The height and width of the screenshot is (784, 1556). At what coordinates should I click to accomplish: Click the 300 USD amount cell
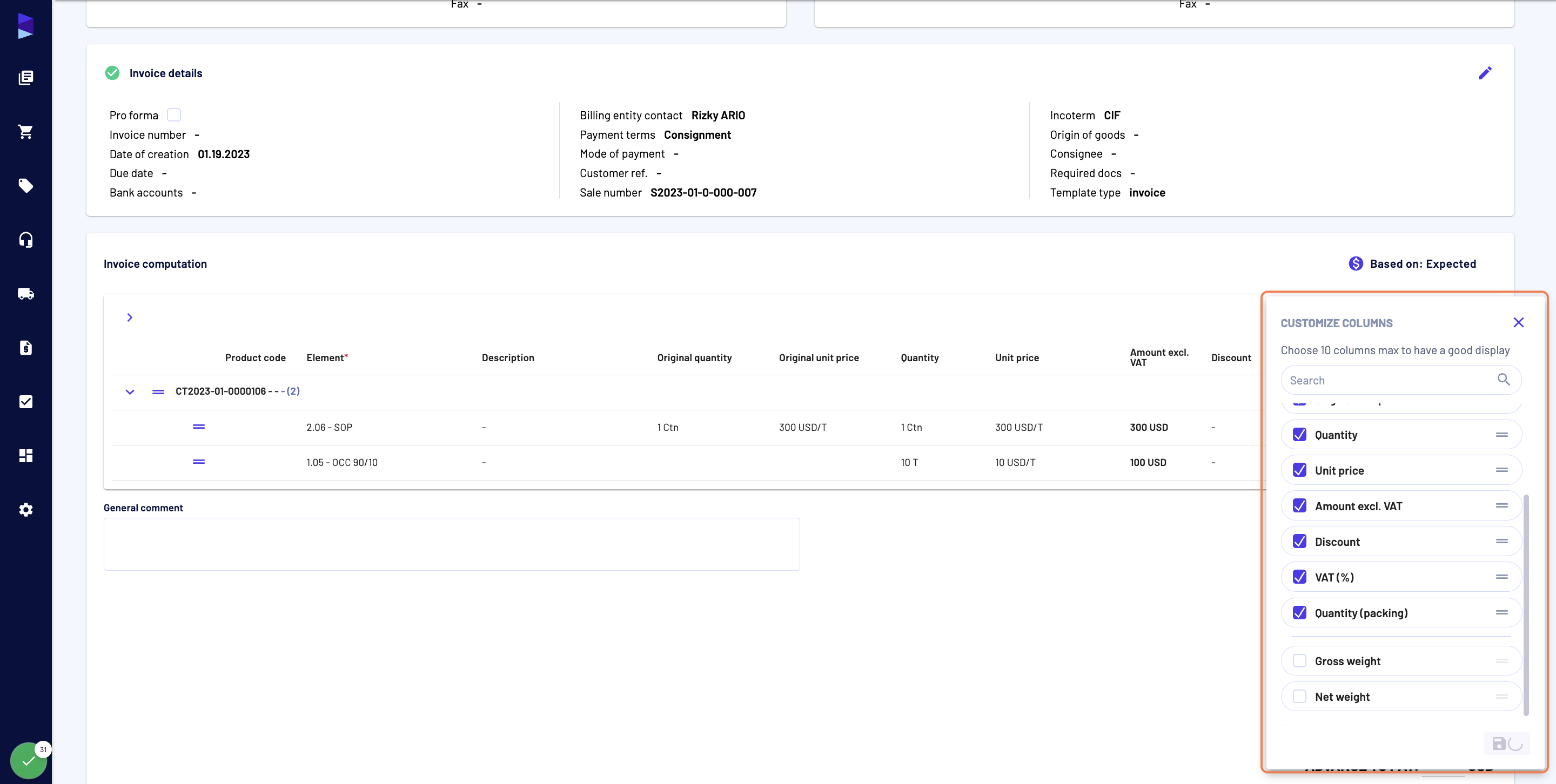point(1148,427)
